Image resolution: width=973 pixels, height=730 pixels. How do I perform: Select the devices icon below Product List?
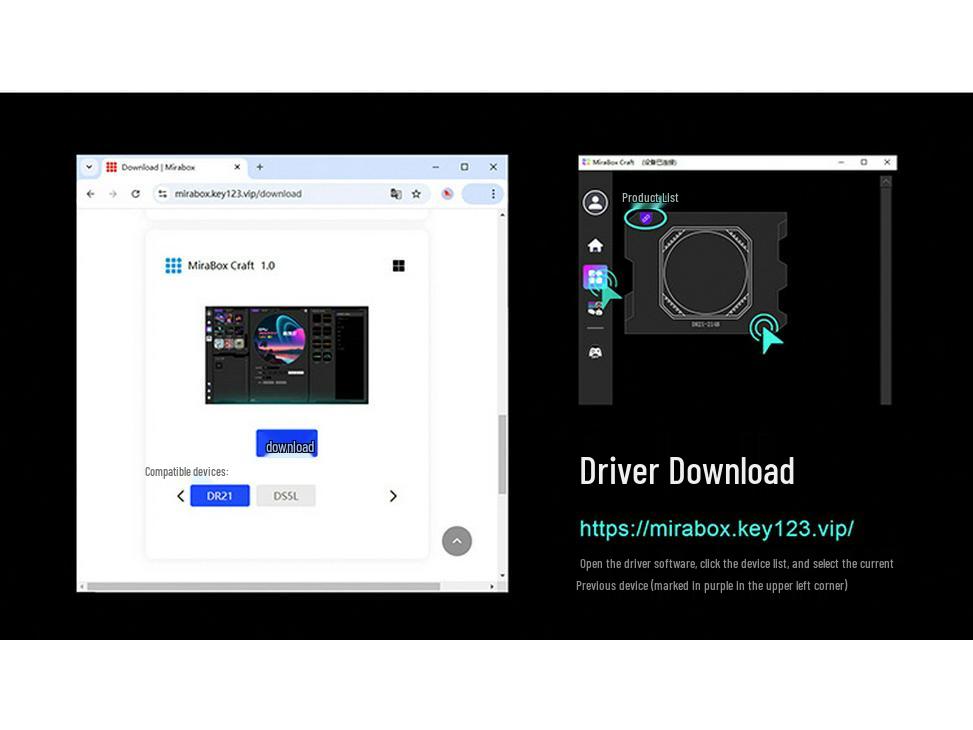tap(596, 307)
